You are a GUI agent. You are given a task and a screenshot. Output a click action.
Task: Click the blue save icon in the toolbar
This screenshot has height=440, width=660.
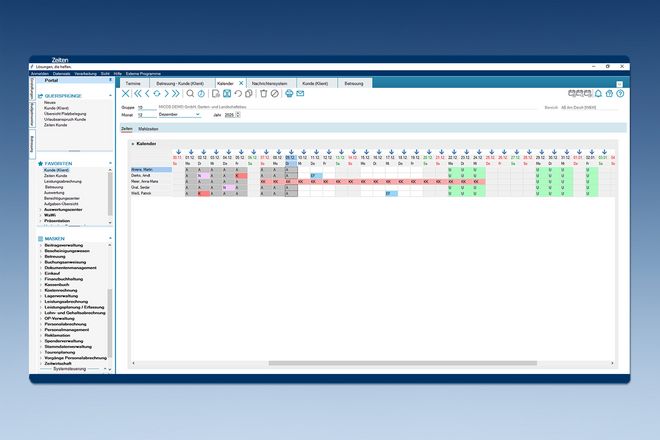tap(227, 93)
